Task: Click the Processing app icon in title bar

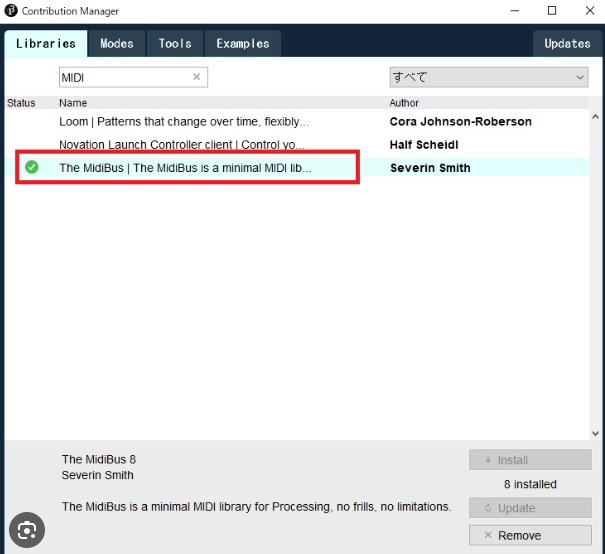Action: (x=12, y=11)
